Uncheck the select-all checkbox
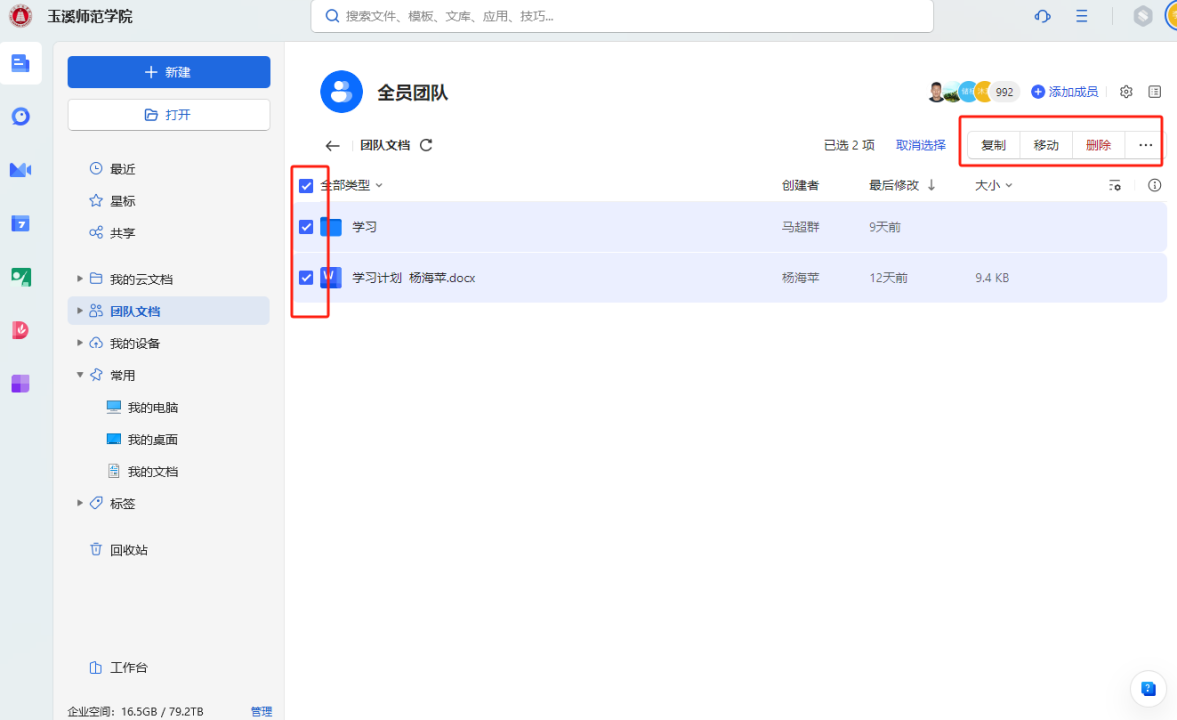 click(306, 186)
